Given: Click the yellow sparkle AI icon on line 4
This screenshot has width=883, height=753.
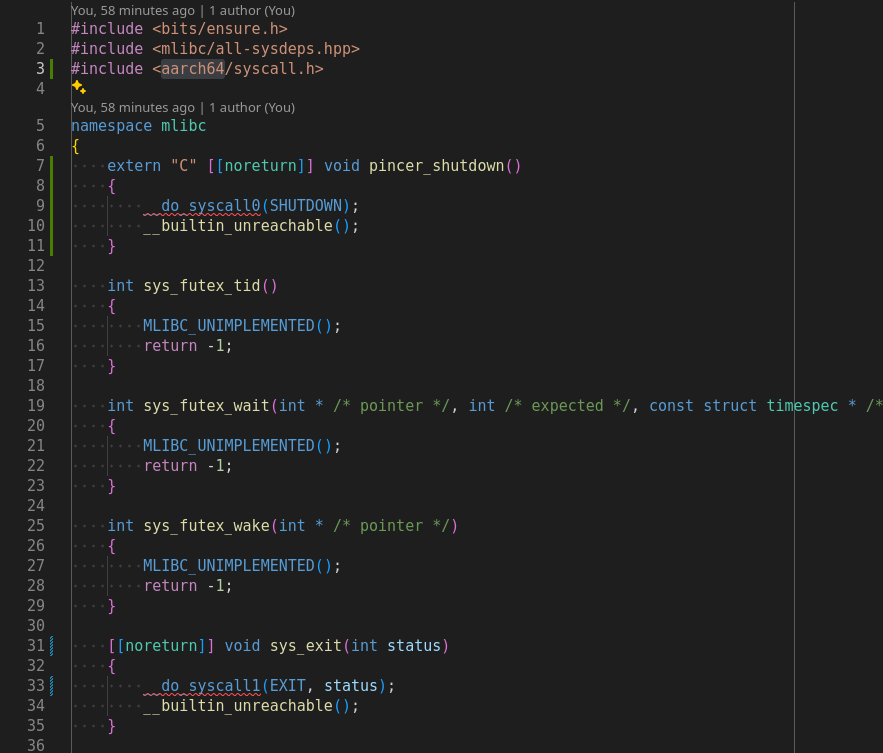Looking at the screenshot, I should pos(79,87).
